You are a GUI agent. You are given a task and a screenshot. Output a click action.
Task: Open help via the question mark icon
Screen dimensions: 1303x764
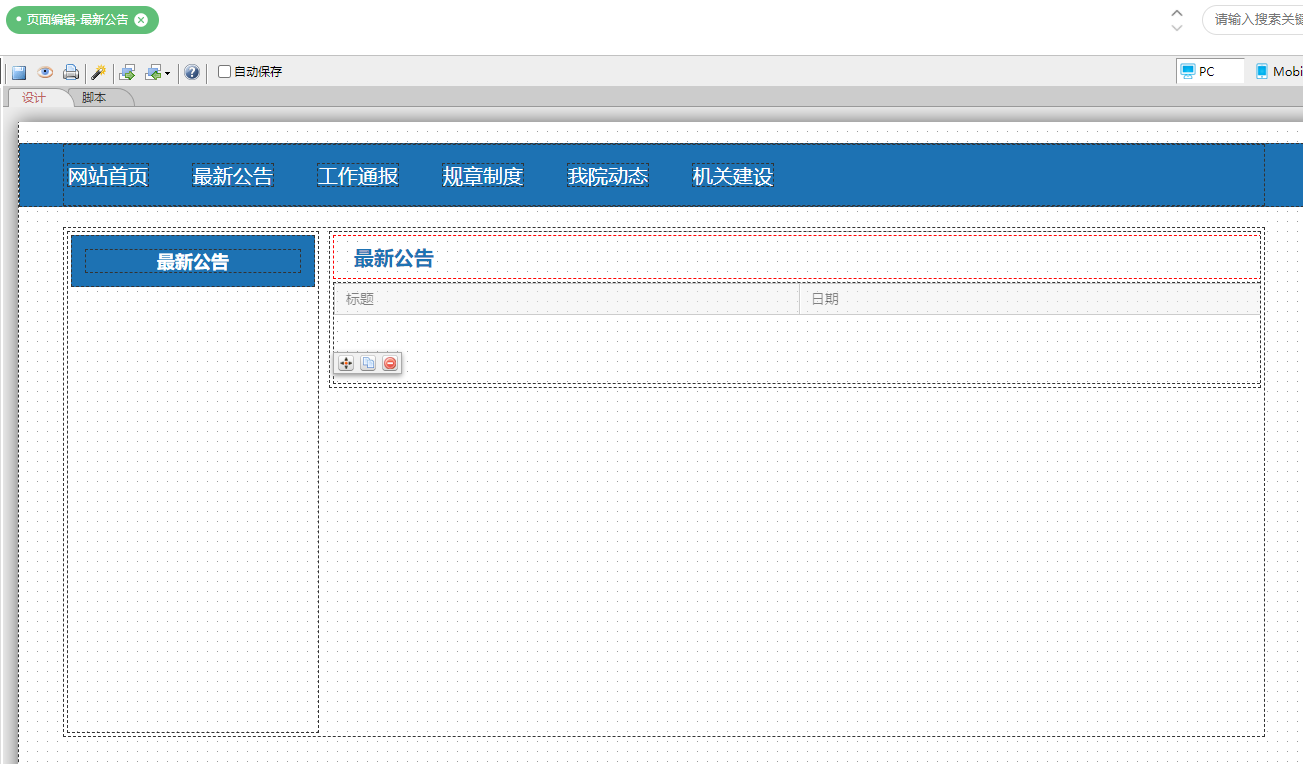[x=192, y=72]
